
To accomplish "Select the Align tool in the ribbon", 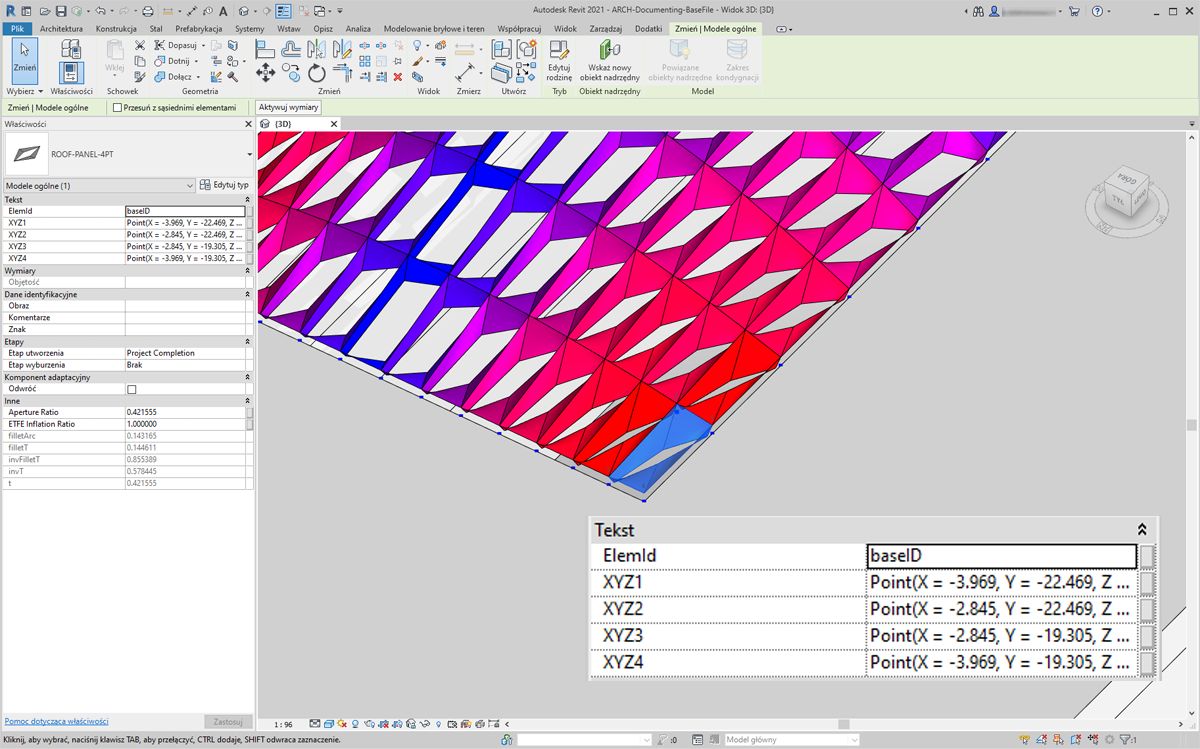I will pyautogui.click(x=266, y=48).
